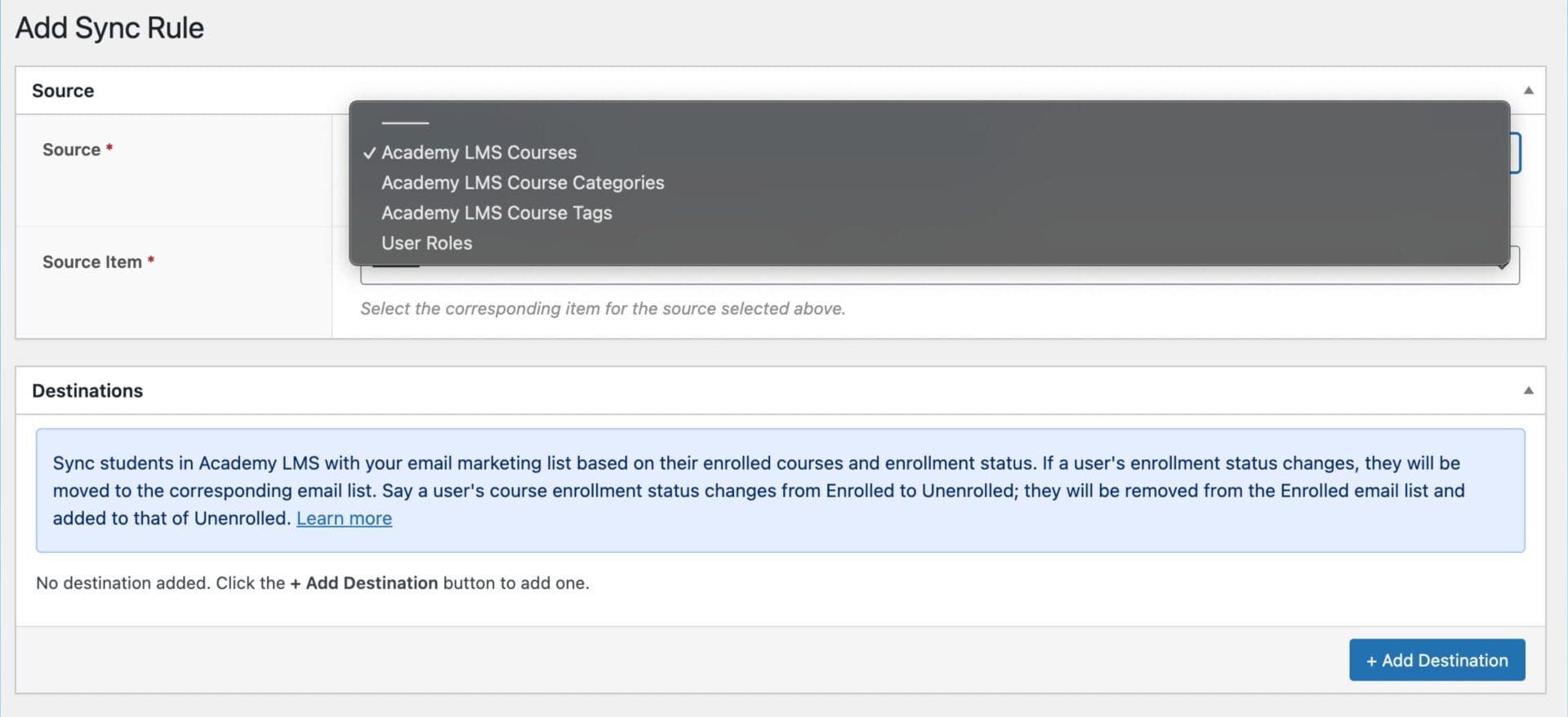Select User Roles source option
The image size is (1568, 717).
[929, 243]
